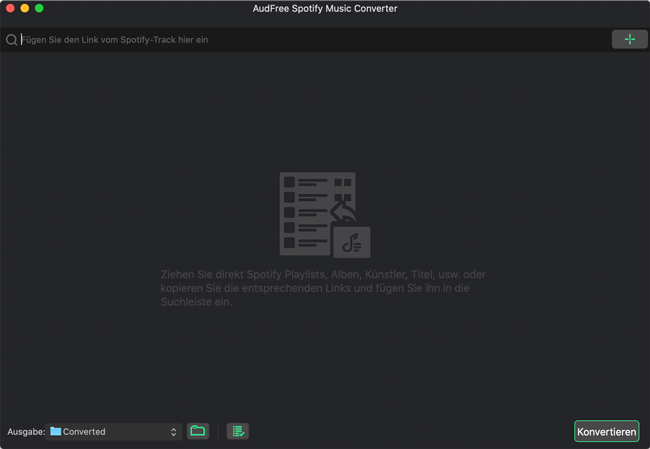Open output folder with green folder icon
The width and height of the screenshot is (650, 449).
198,431
